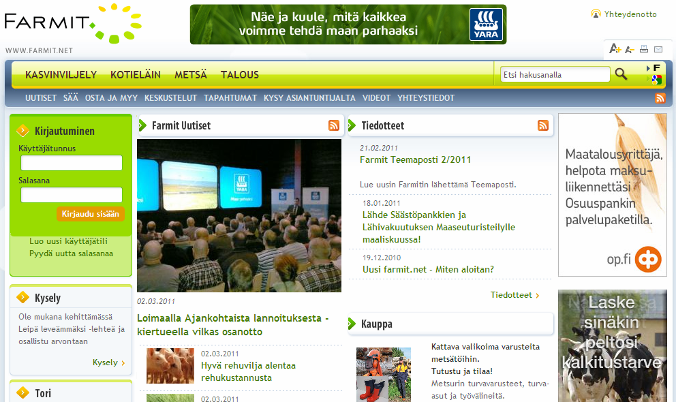Open Farmit Teemaposti 2/2011 bulletin
This screenshot has width=676, height=402.
pos(415,160)
